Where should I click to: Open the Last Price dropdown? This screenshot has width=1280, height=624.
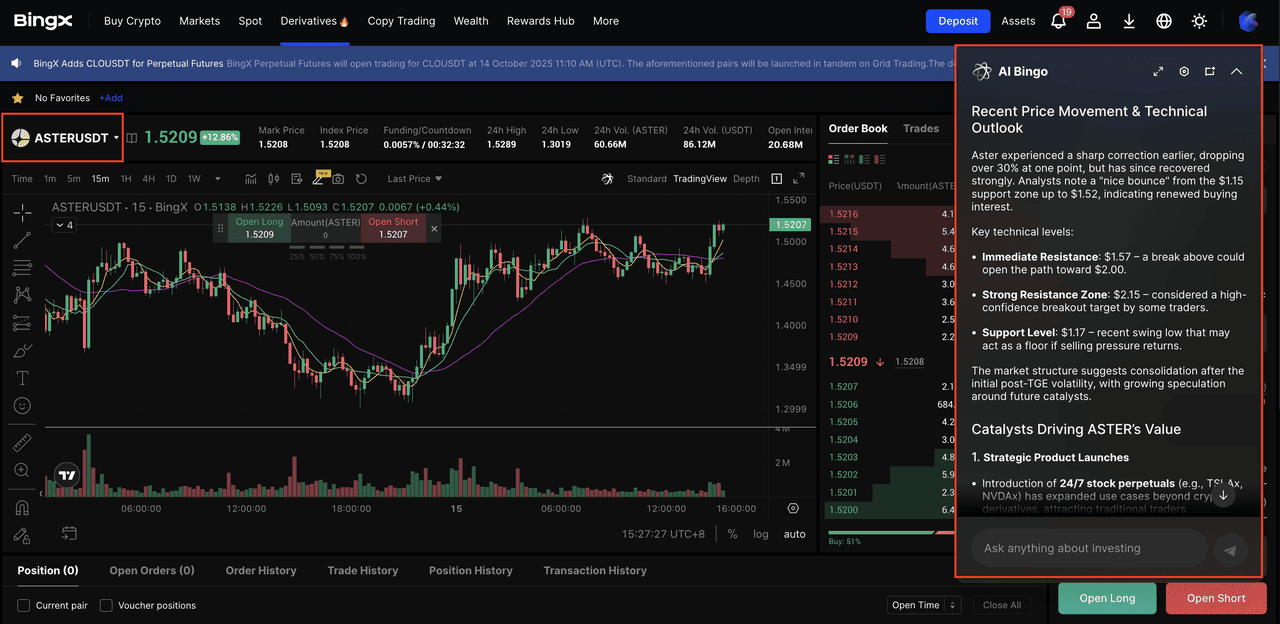(x=414, y=179)
